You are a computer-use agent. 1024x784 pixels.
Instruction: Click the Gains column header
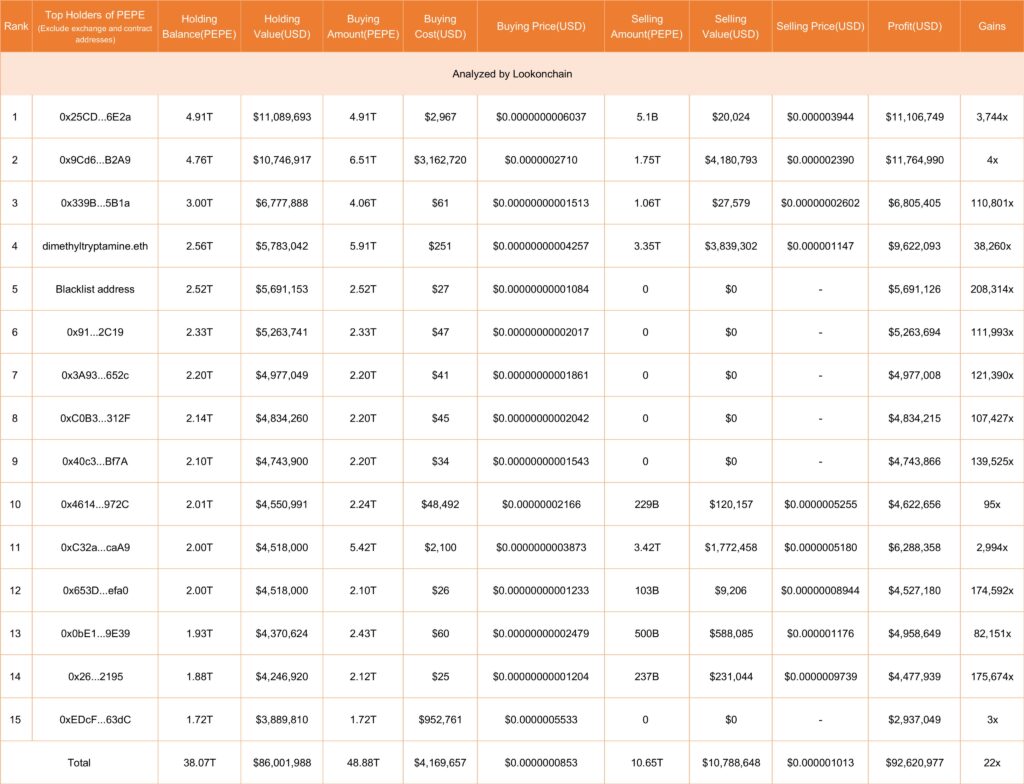[x=991, y=26]
